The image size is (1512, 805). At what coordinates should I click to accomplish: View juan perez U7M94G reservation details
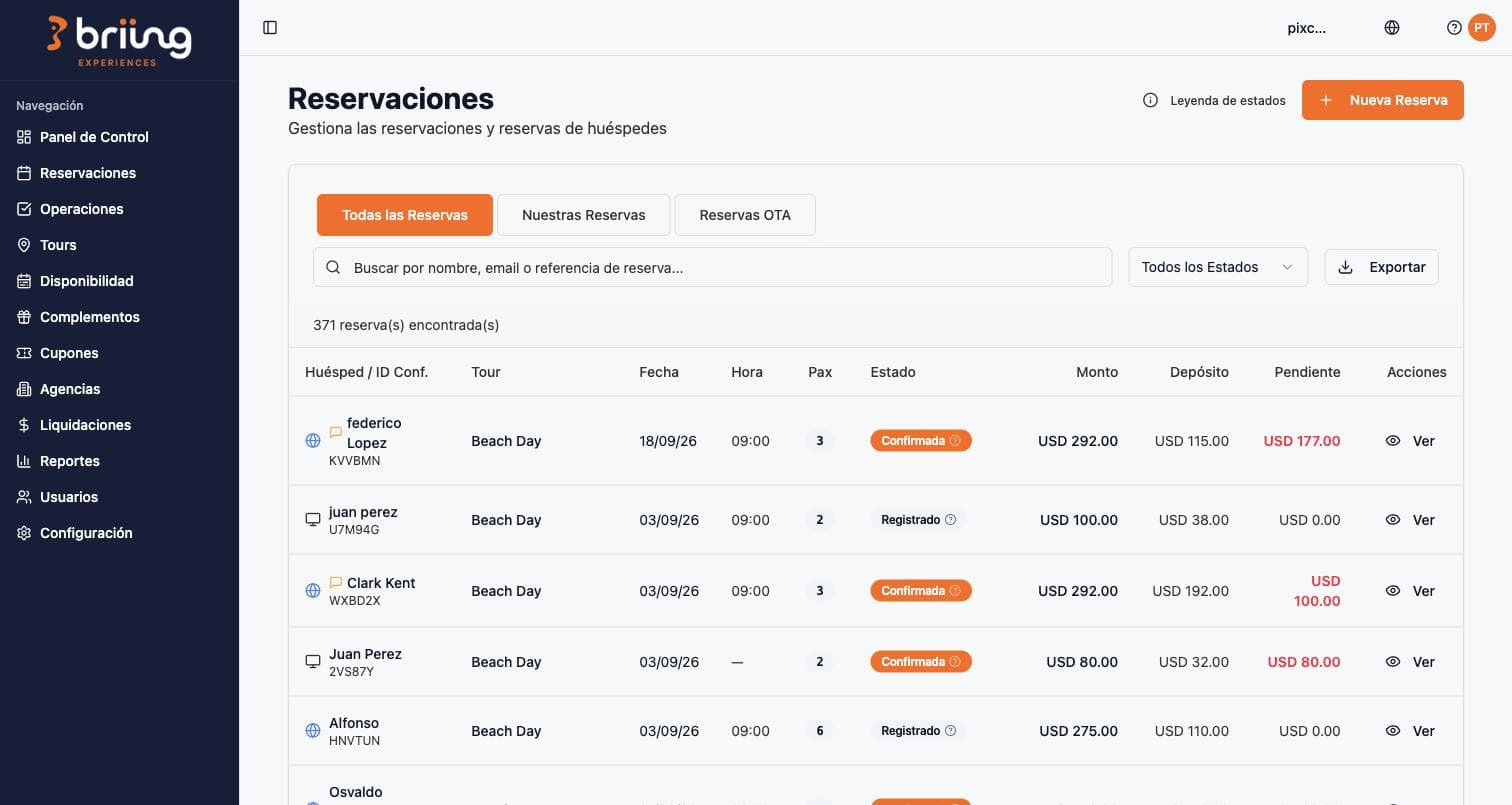(1410, 520)
